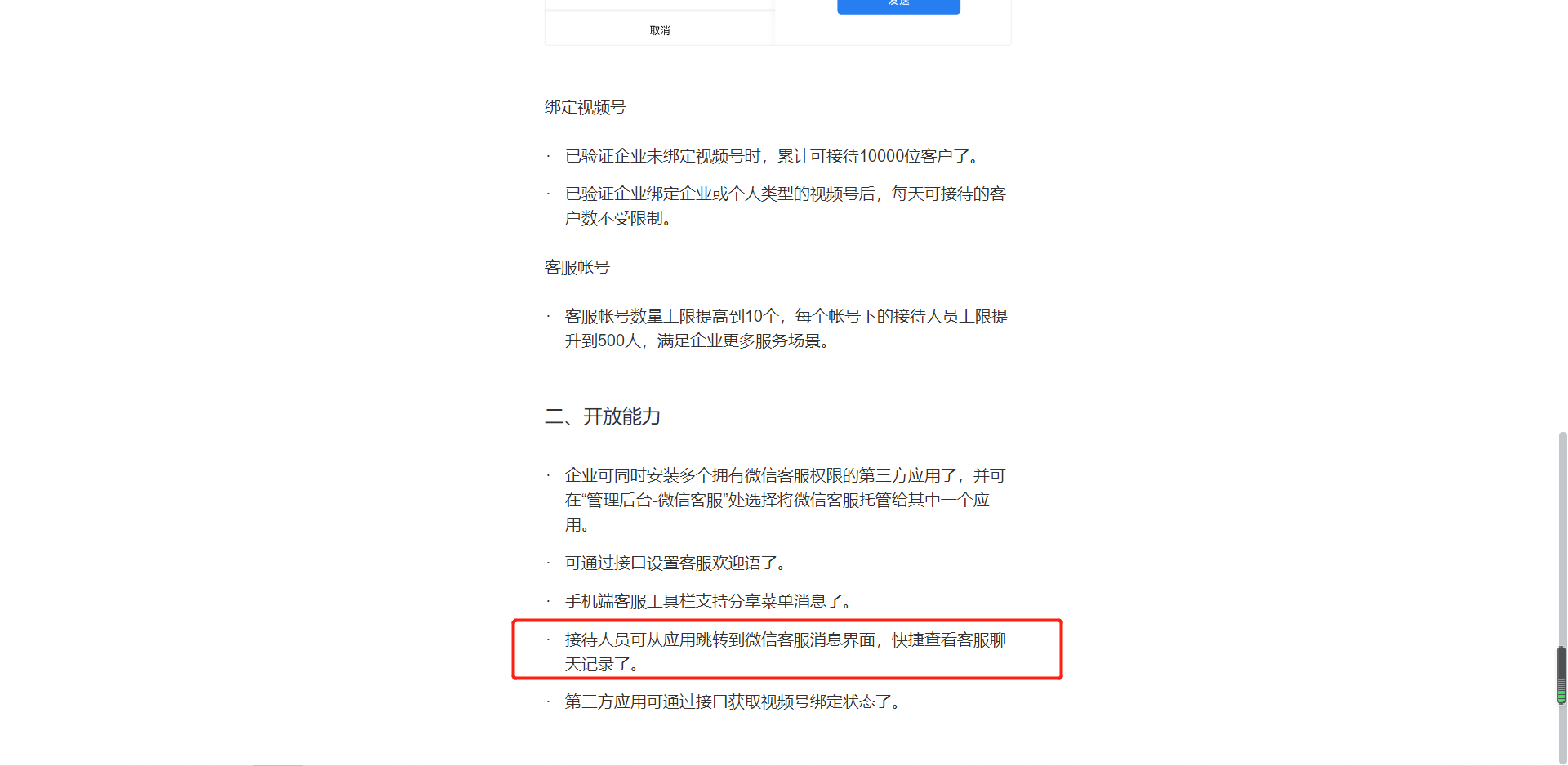
Task: Click the last bullet about 获取视频号绑定状态
Action: click(x=733, y=701)
